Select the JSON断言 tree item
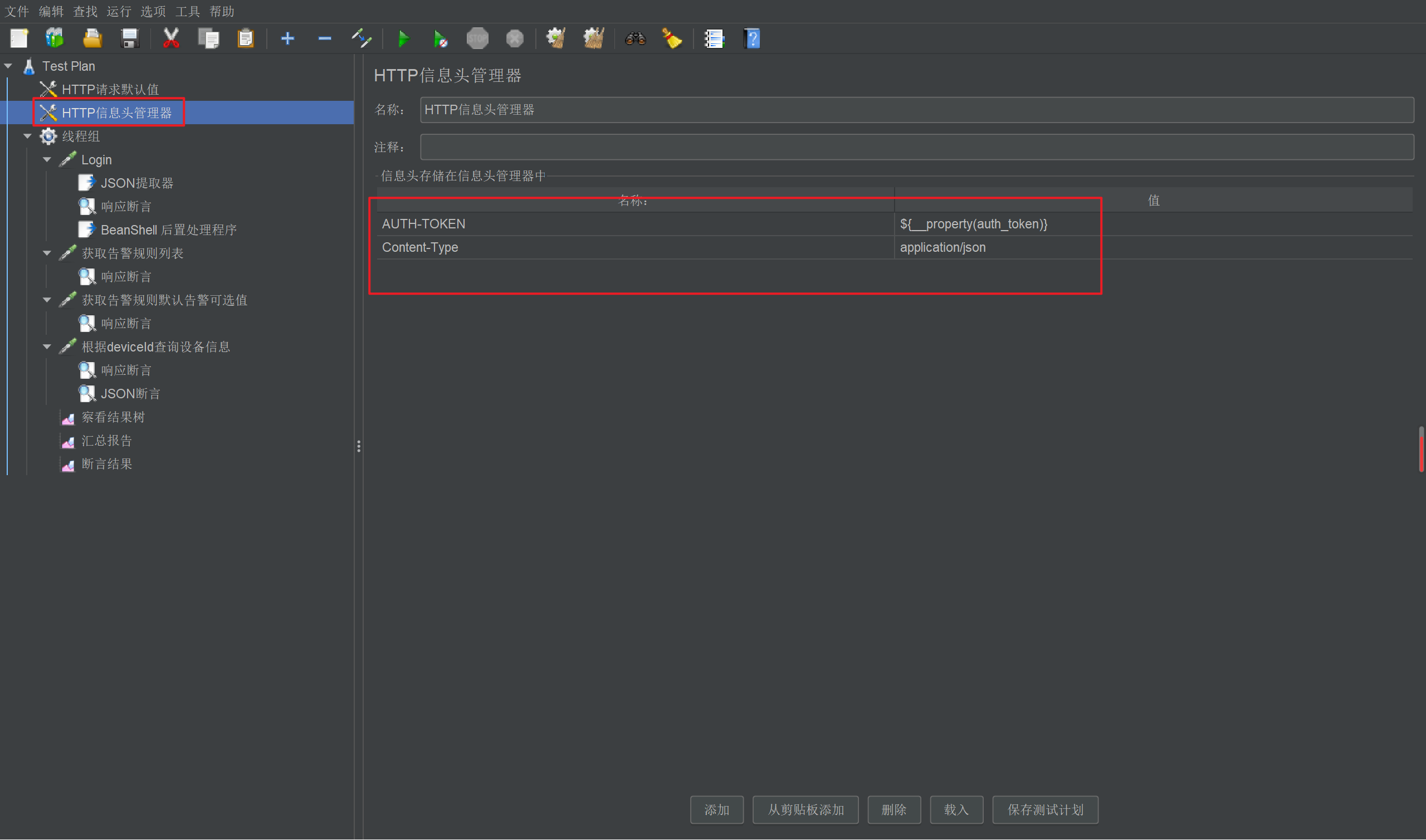Viewport: 1426px width, 840px height. [130, 393]
